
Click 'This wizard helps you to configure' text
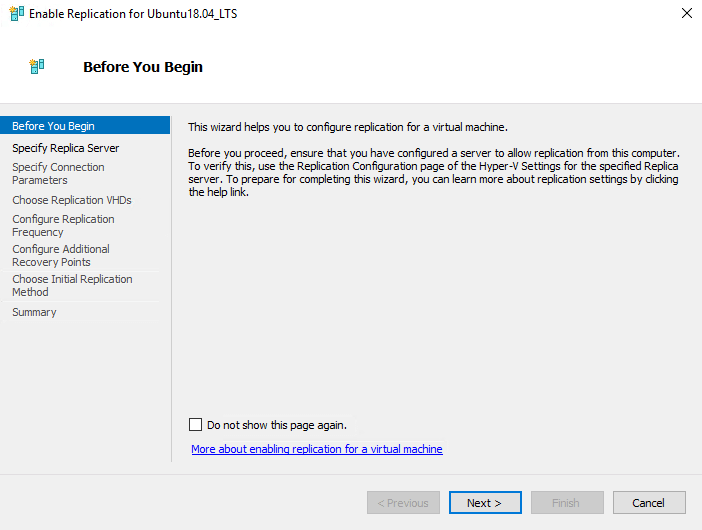click(348, 127)
